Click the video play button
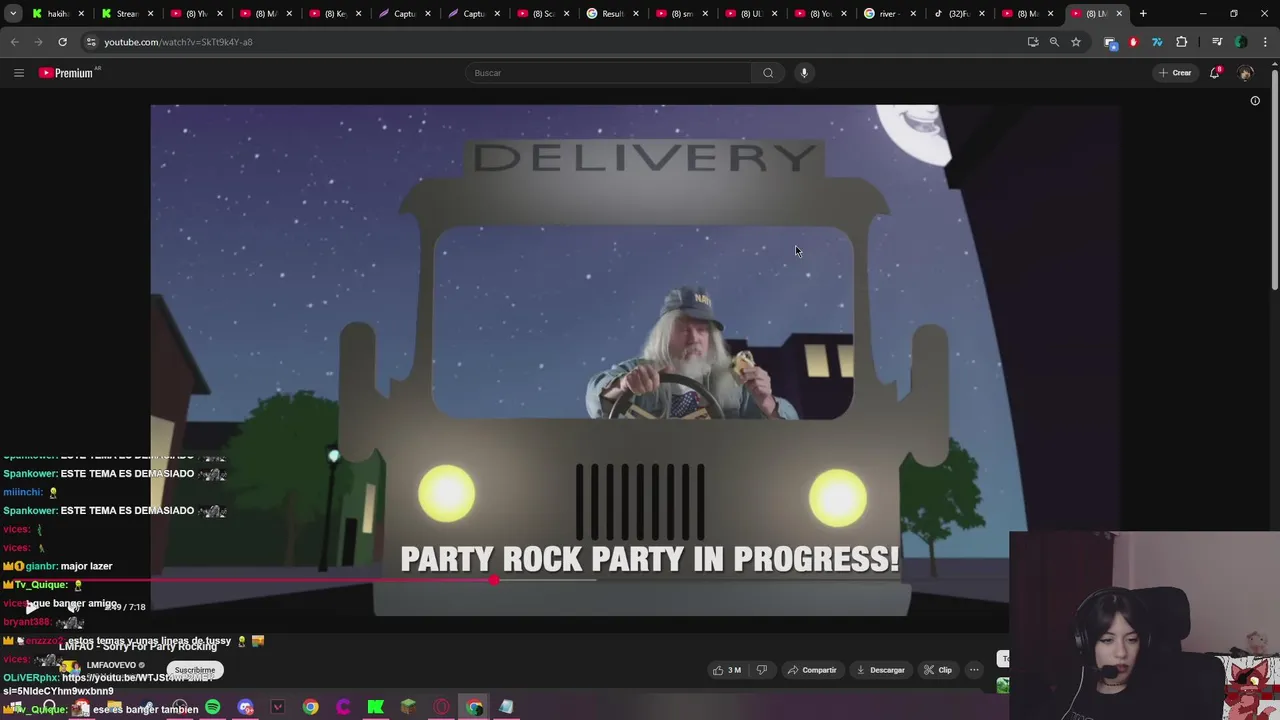 tap(31, 607)
